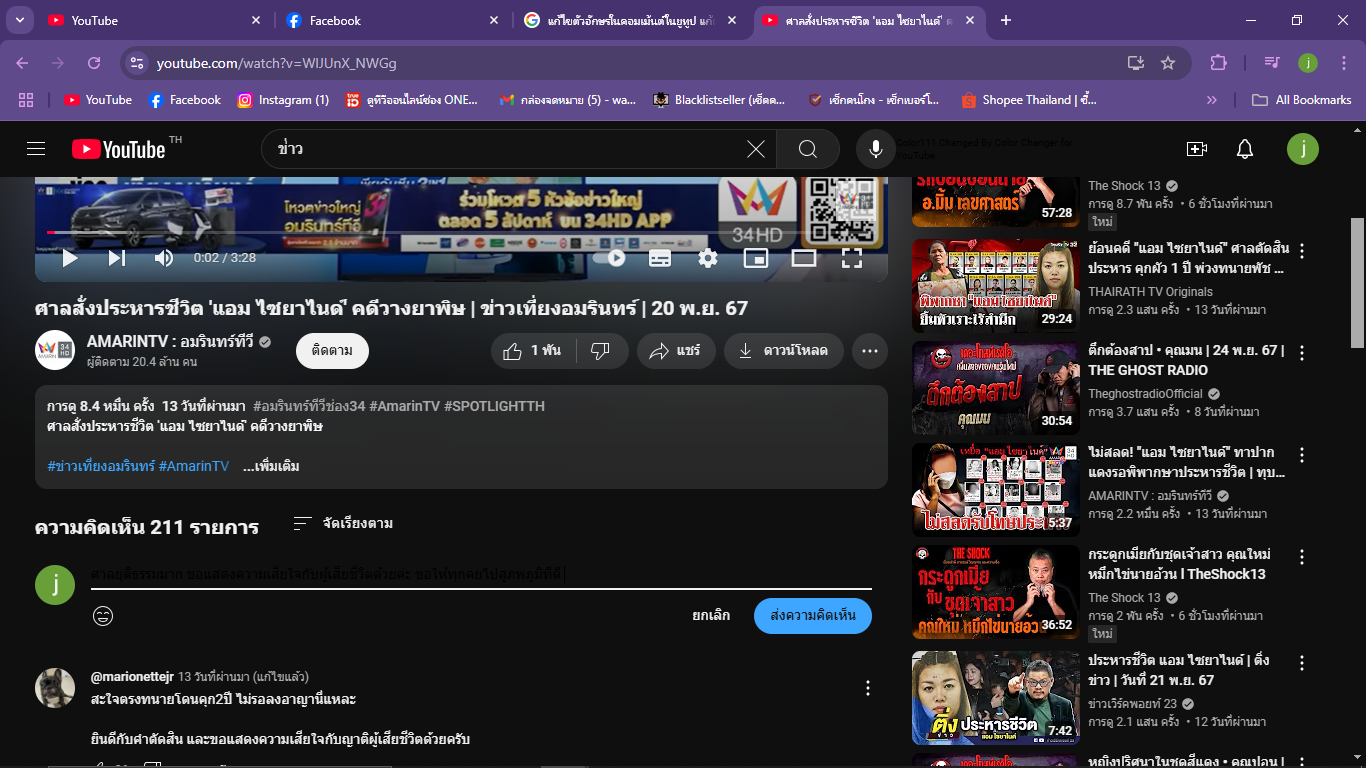Click the magnifier search button
The width and height of the screenshot is (1366, 768).
click(x=808, y=149)
